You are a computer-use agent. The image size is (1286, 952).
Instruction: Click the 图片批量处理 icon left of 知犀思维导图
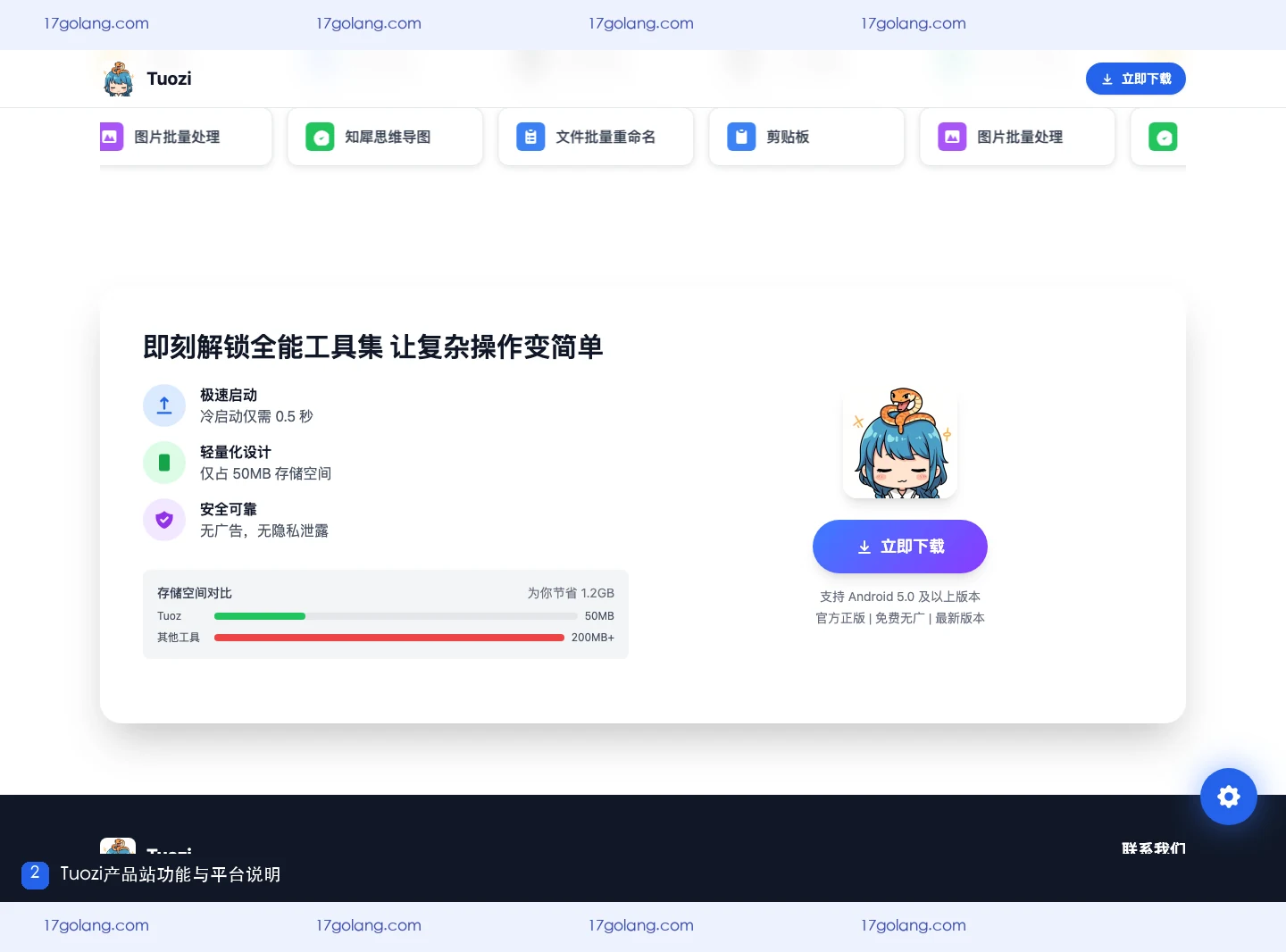click(x=111, y=137)
